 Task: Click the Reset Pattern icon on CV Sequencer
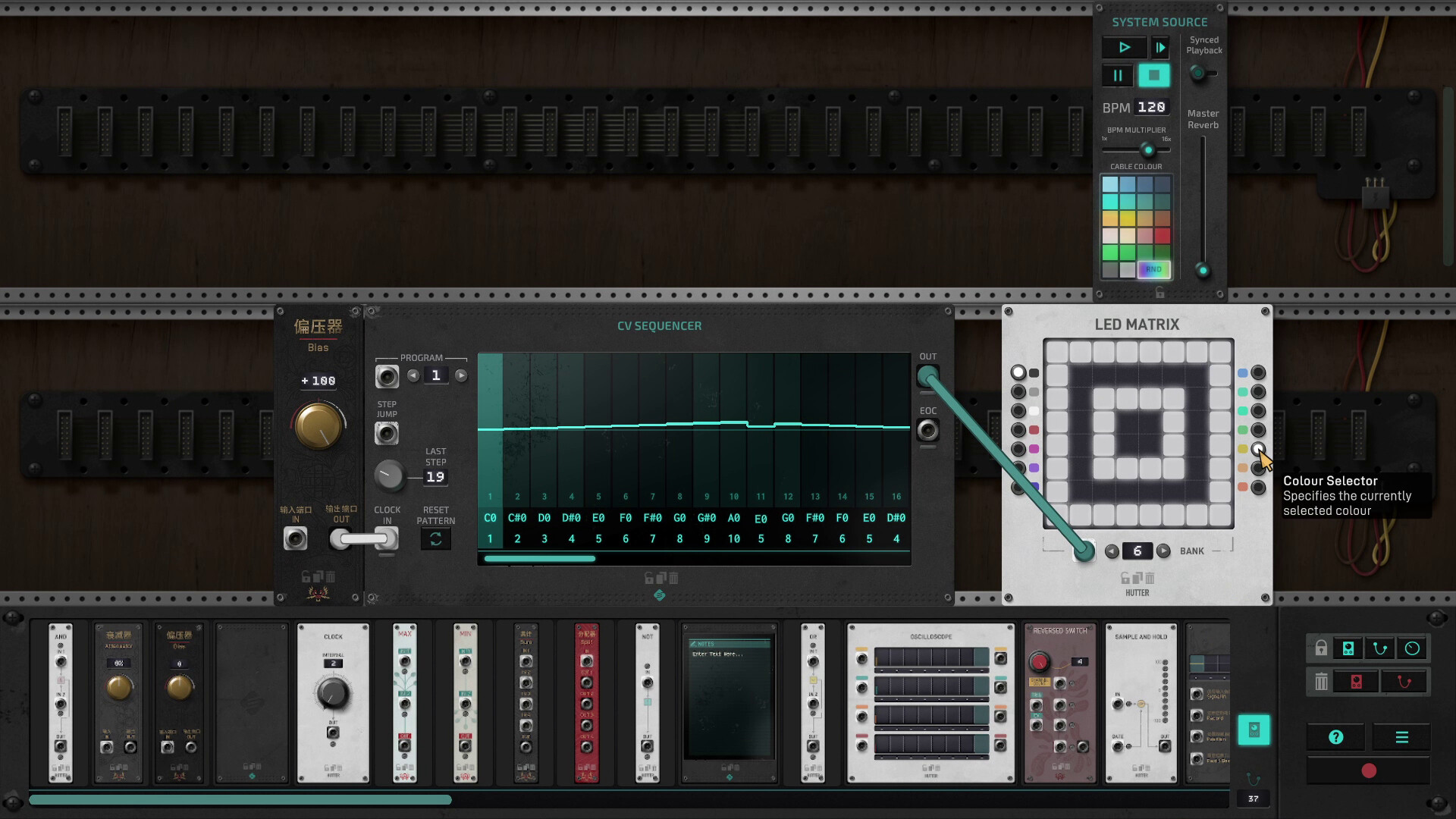436,538
